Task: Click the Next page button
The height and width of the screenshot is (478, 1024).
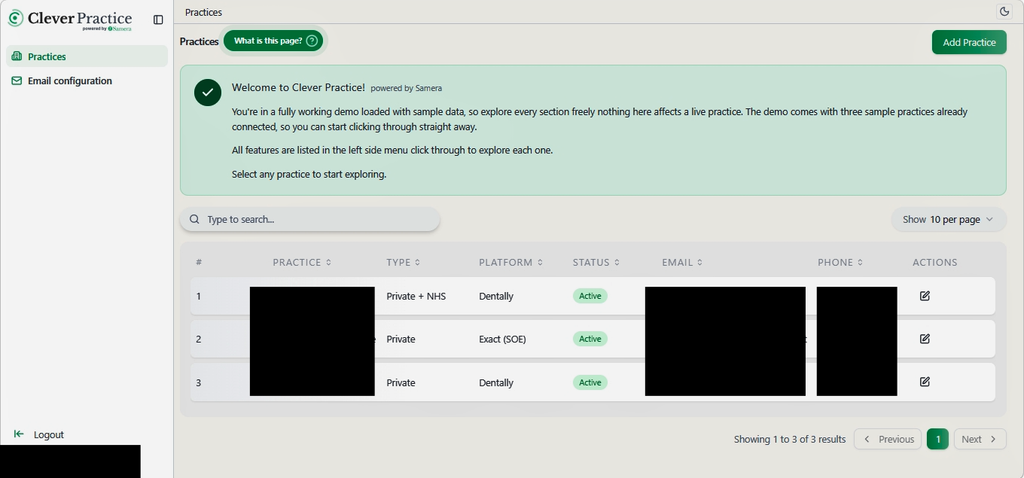Action: point(980,439)
